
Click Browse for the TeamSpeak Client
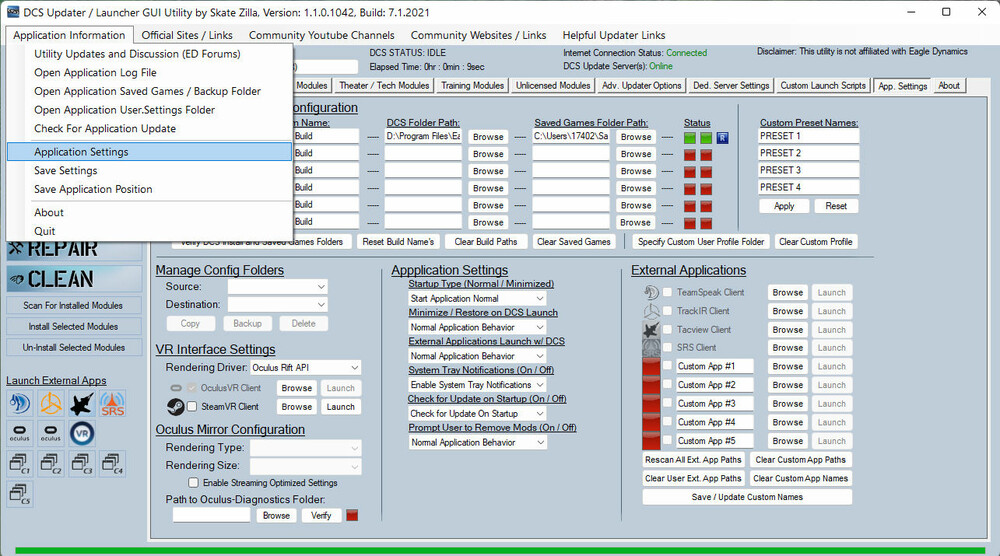click(x=788, y=293)
